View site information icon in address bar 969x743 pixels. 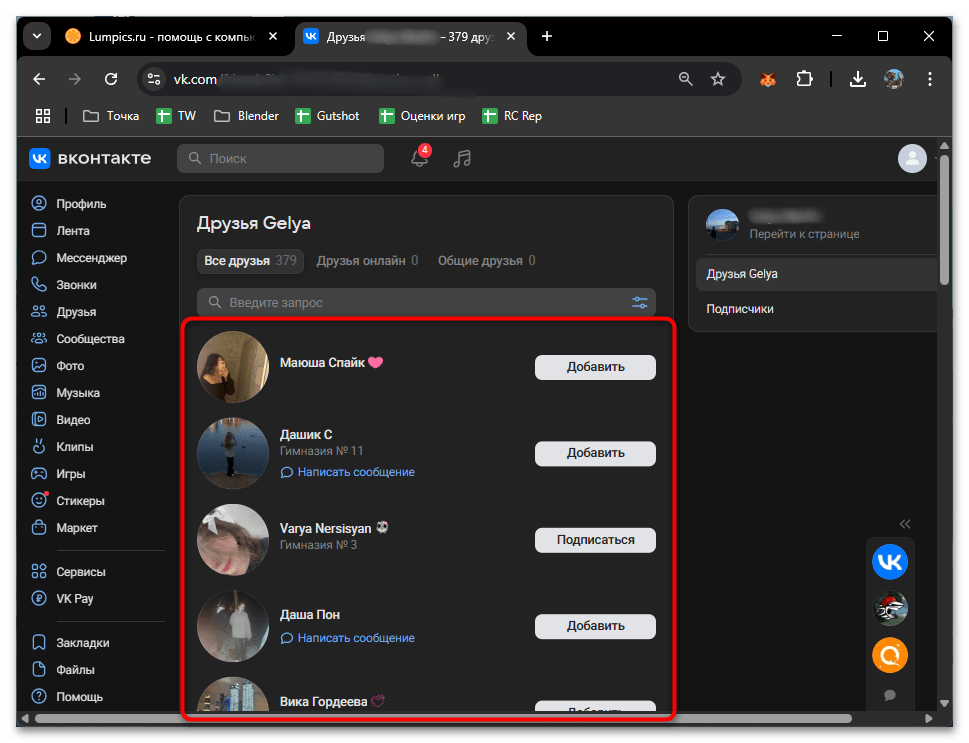point(154,79)
